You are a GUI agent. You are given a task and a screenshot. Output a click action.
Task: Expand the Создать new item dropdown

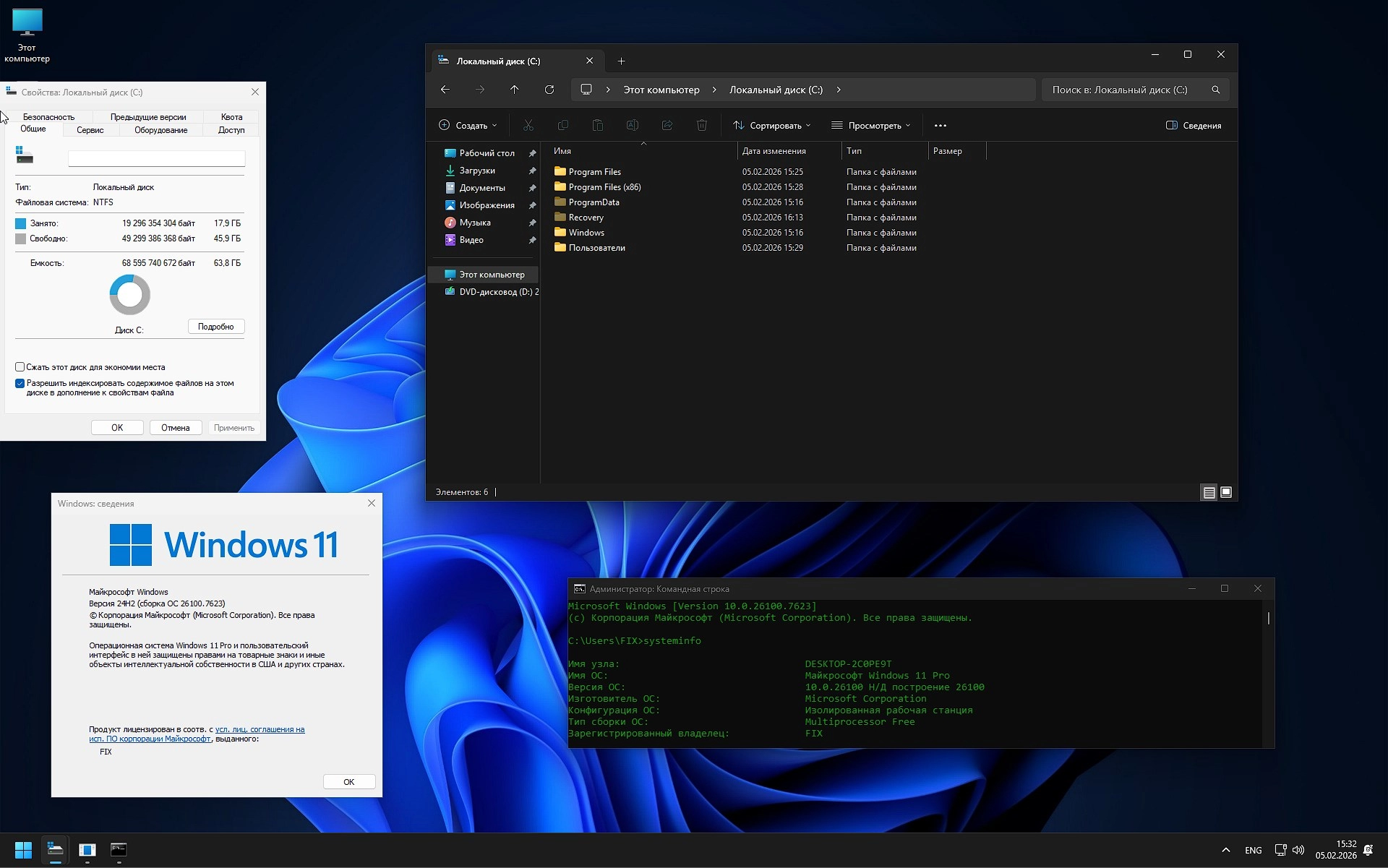click(468, 126)
